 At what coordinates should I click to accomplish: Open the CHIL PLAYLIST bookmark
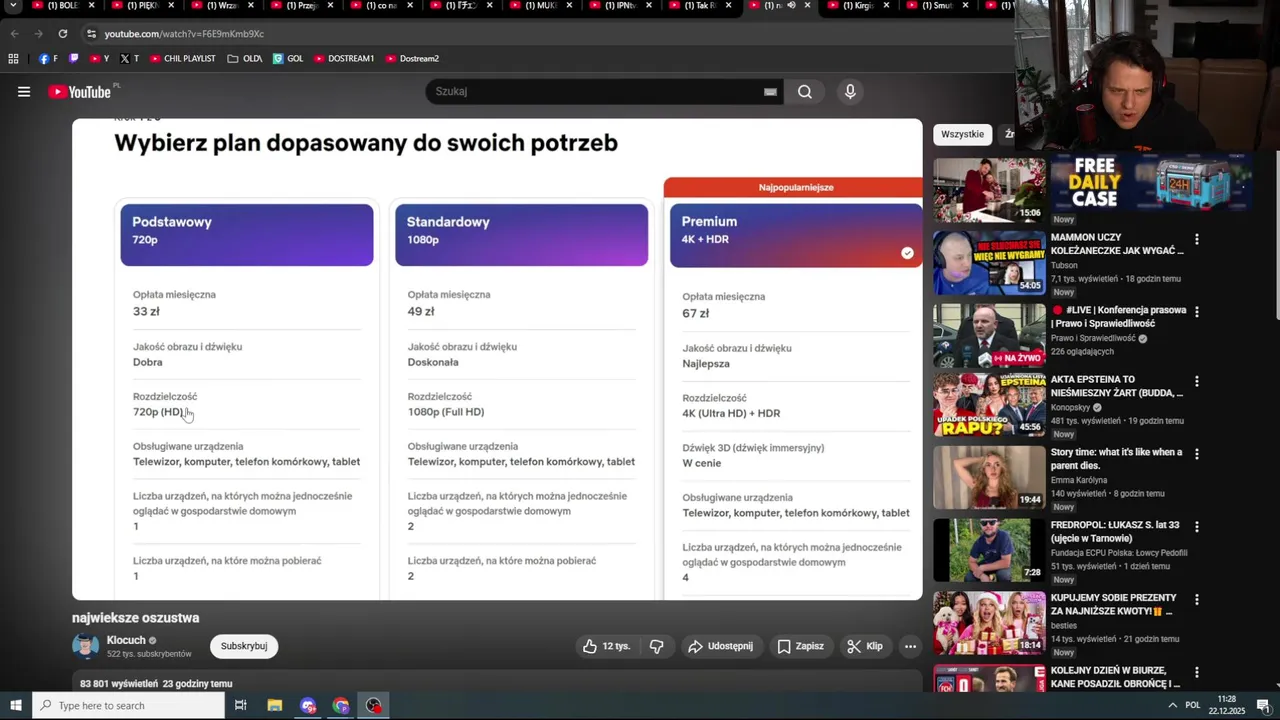[x=182, y=59]
